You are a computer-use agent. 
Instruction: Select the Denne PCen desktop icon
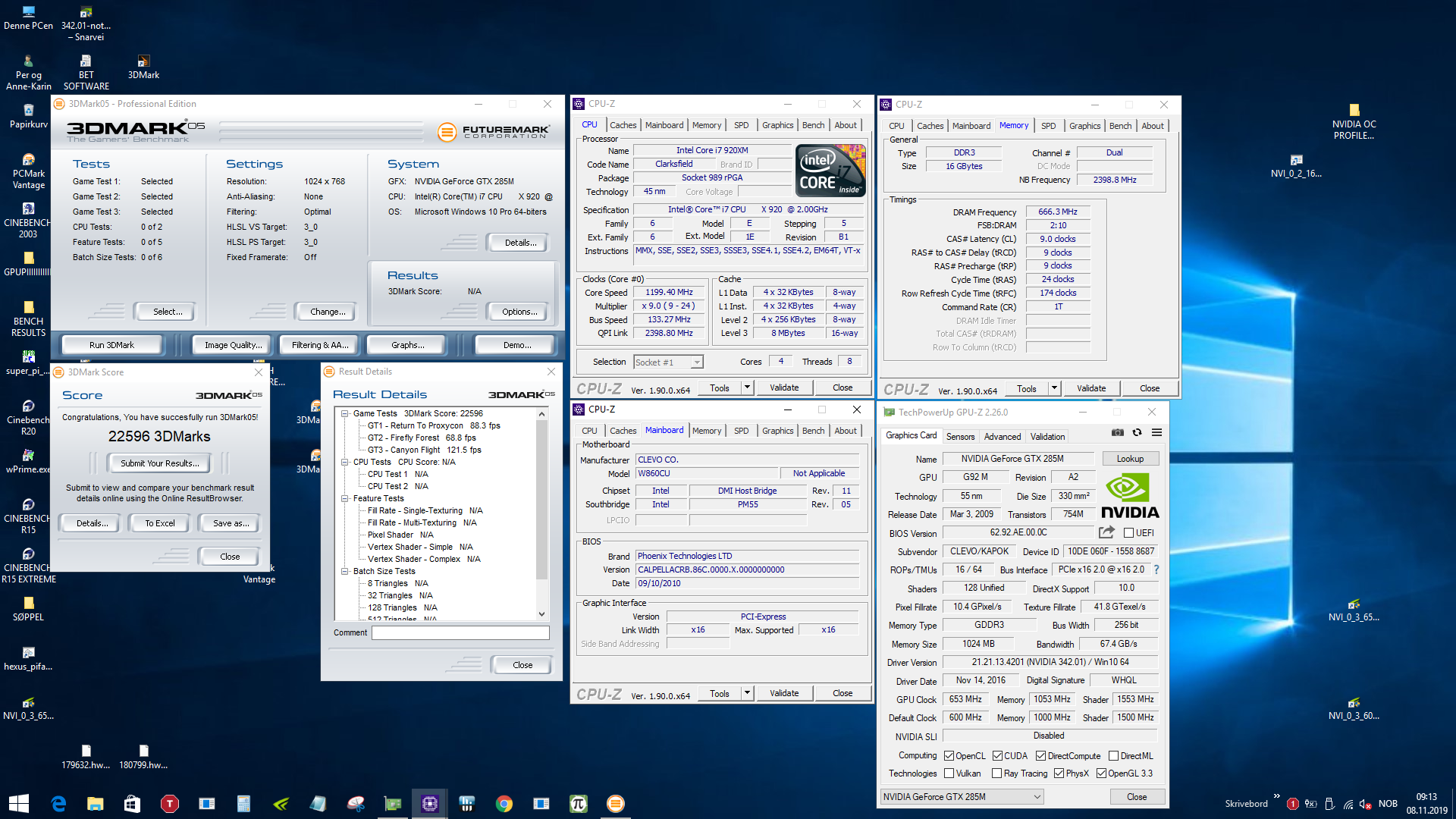click(28, 18)
